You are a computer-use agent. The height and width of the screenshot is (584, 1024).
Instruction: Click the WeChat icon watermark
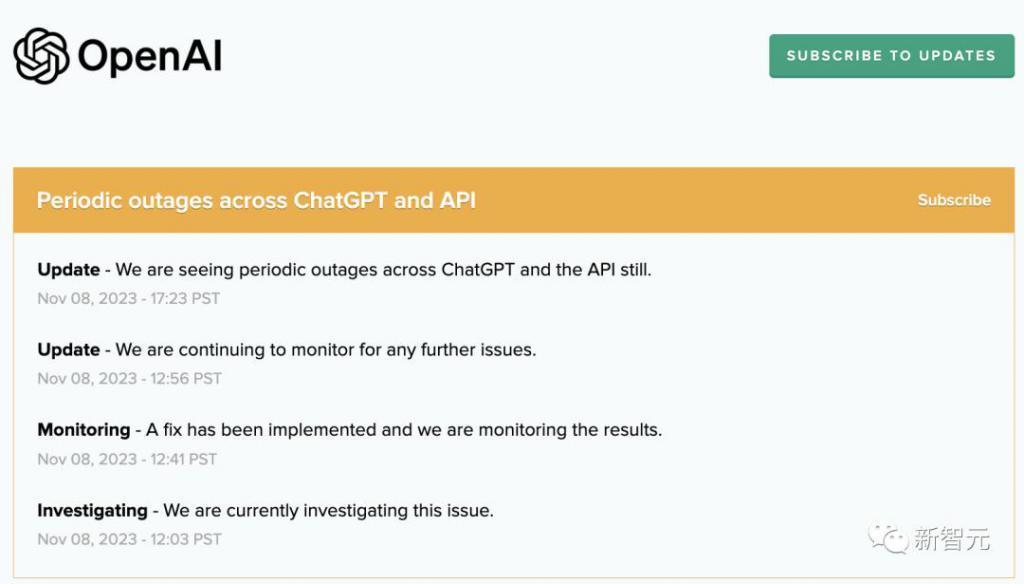pos(888,539)
